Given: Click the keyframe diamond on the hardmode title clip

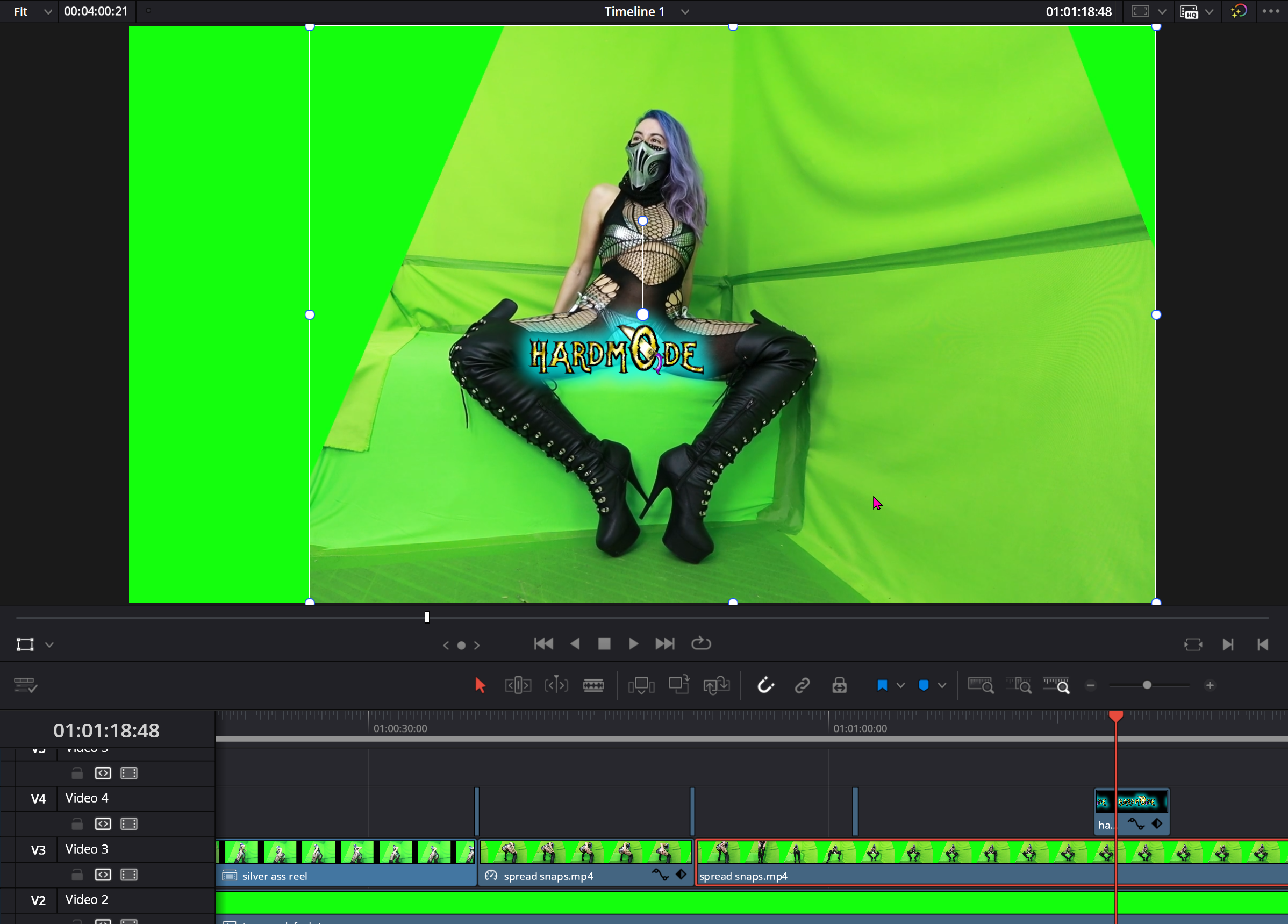Looking at the screenshot, I should 1157,823.
